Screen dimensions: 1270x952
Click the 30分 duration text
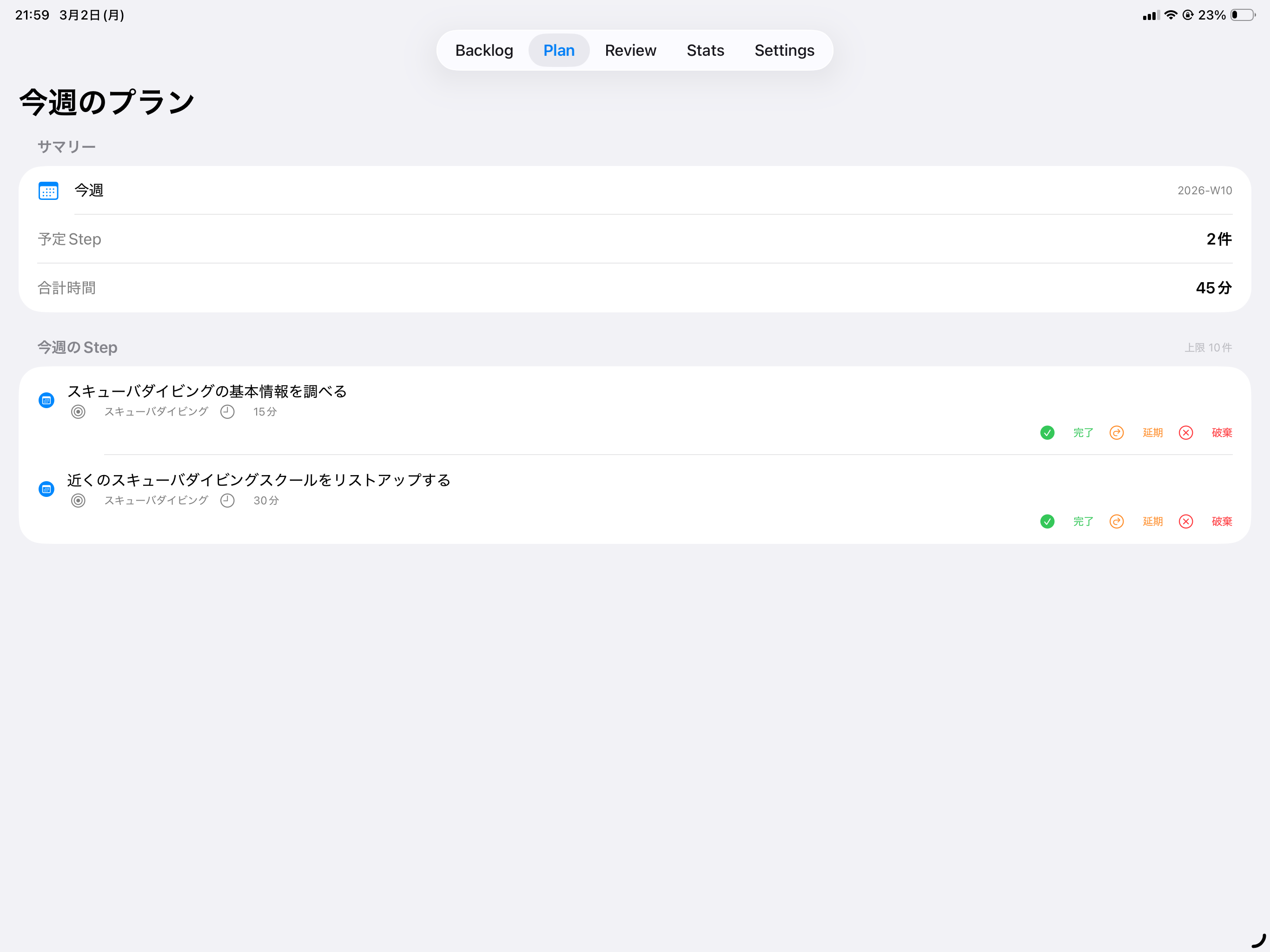coord(266,501)
